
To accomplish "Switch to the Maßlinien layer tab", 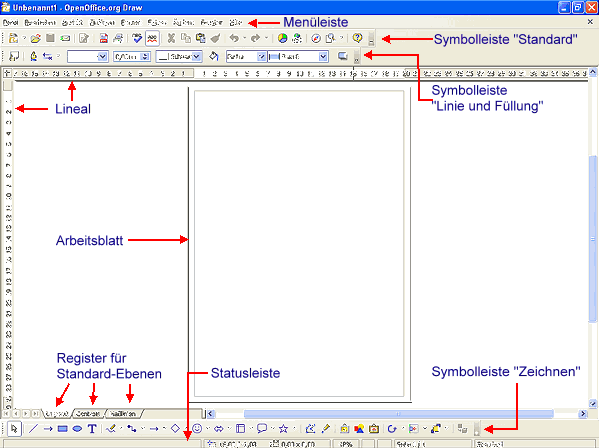I will (123, 414).
